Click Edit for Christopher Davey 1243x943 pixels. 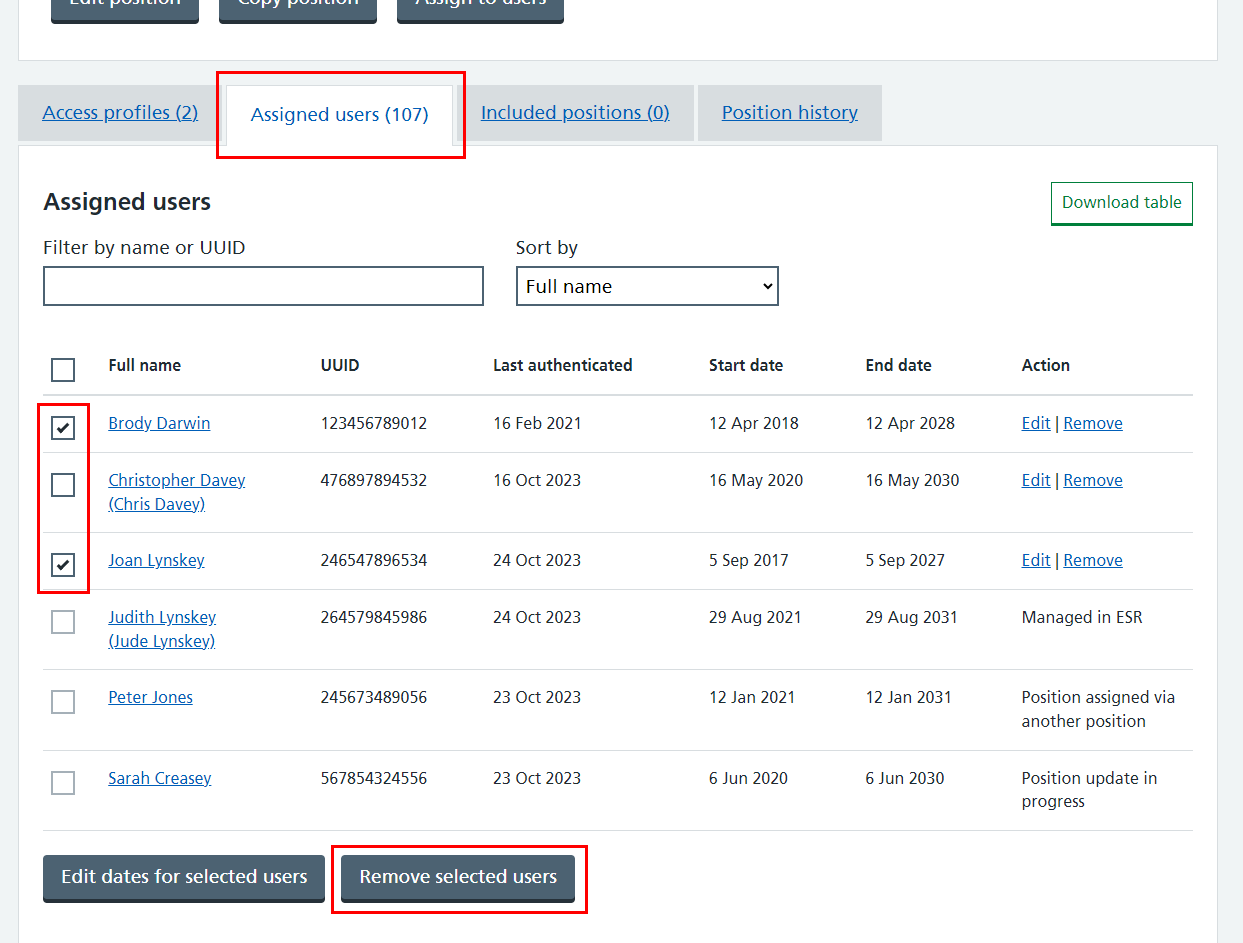tap(1036, 480)
